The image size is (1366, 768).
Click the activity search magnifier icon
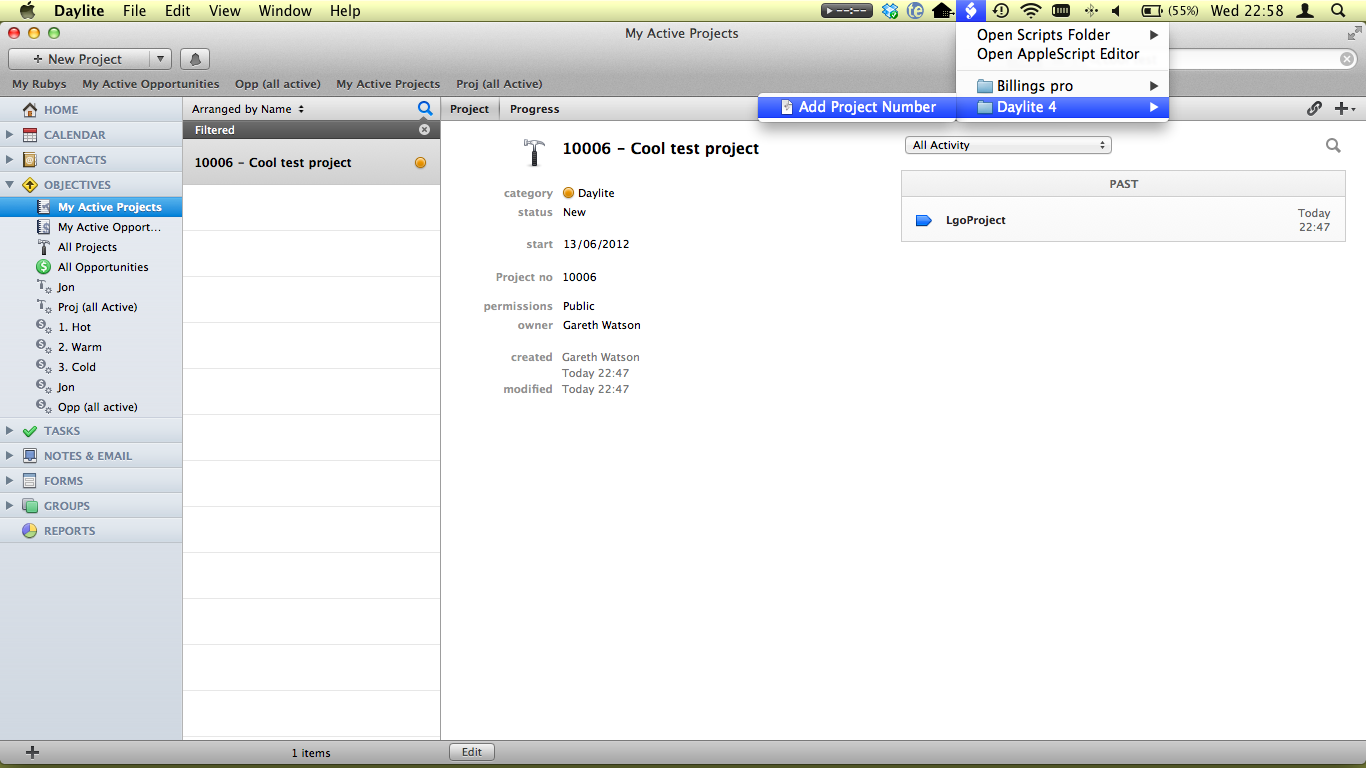[x=1333, y=146]
